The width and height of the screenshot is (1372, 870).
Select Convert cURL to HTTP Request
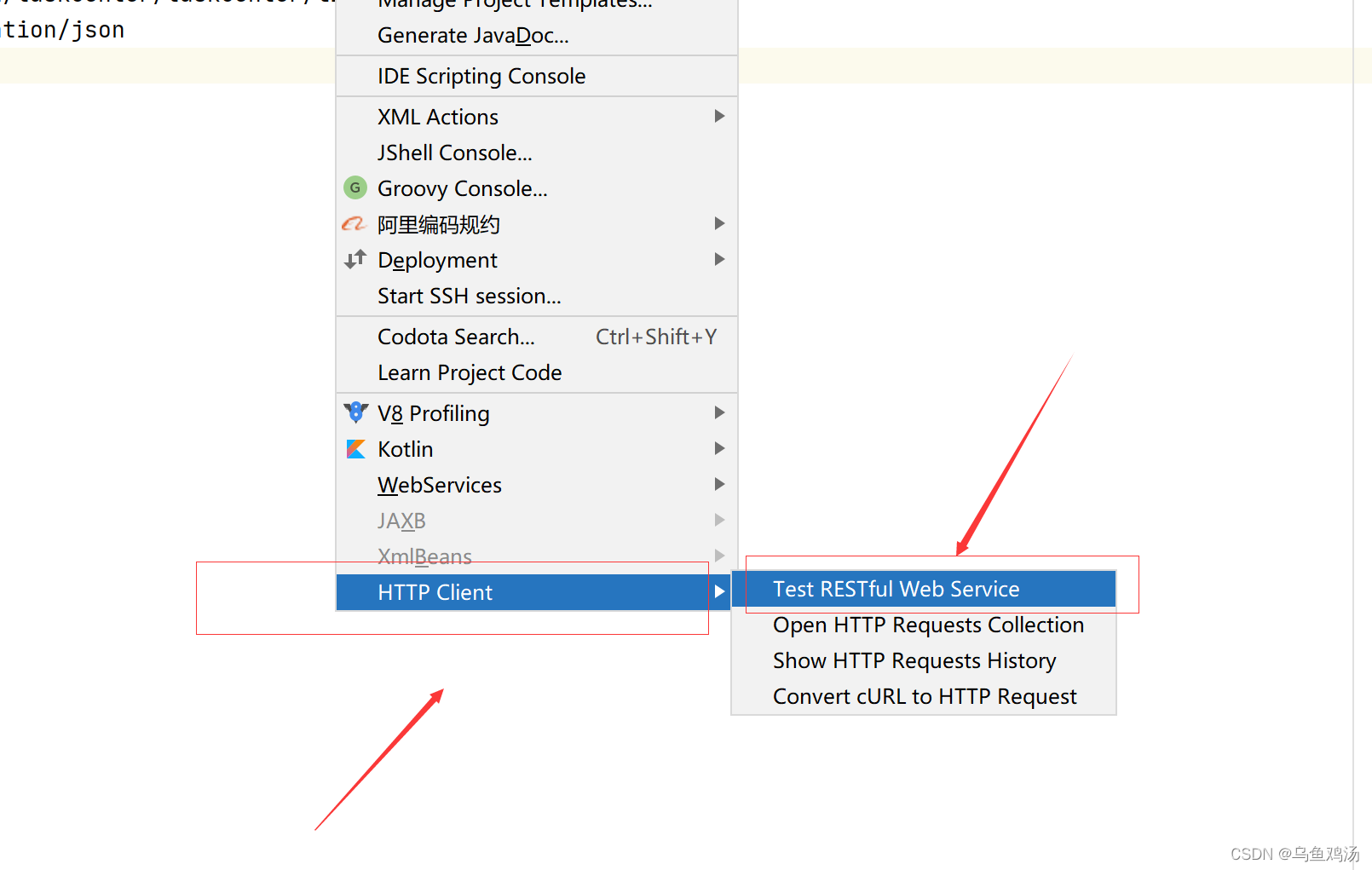[x=924, y=696]
